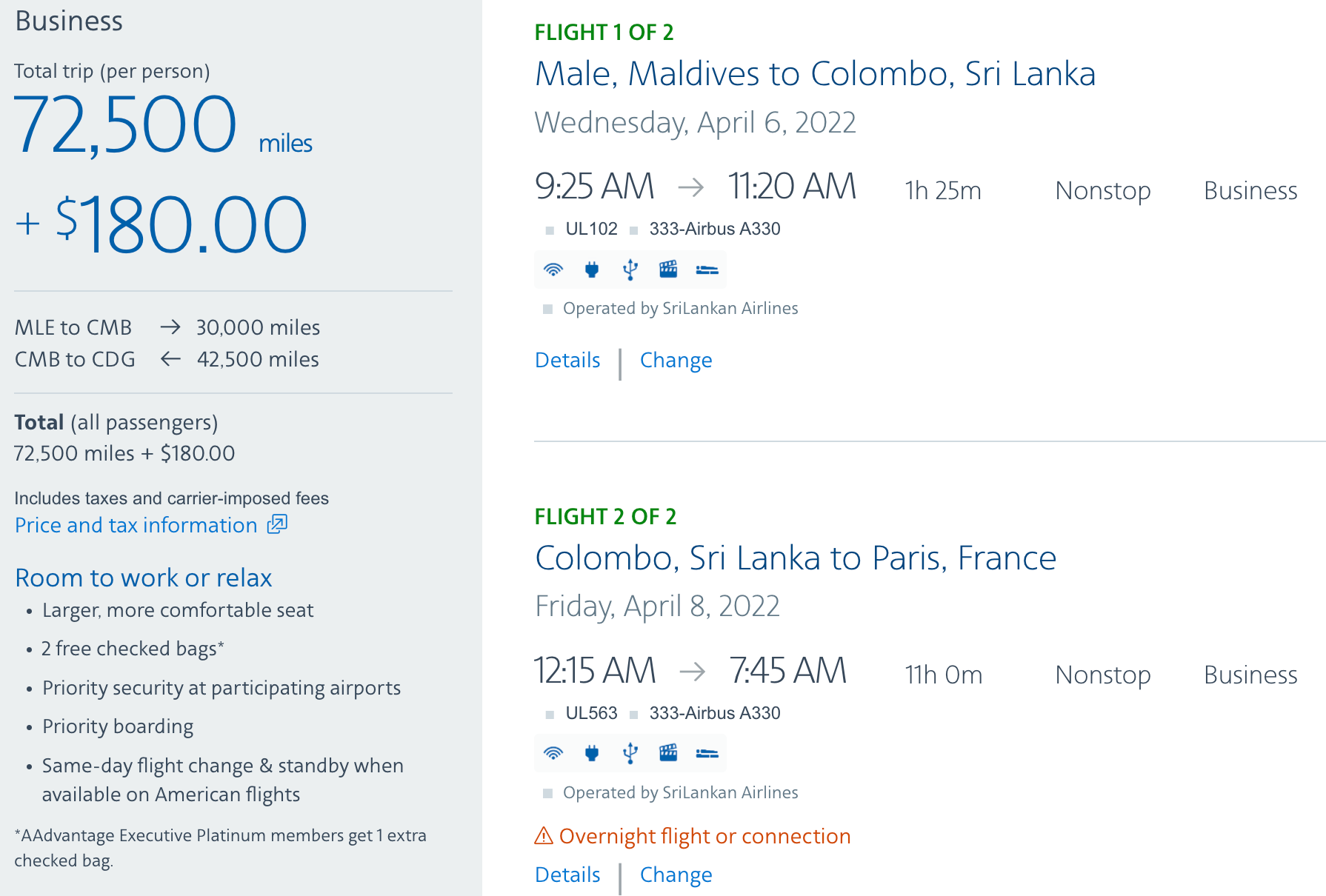Click the Wi-Fi icon for flight UL563

tap(552, 753)
